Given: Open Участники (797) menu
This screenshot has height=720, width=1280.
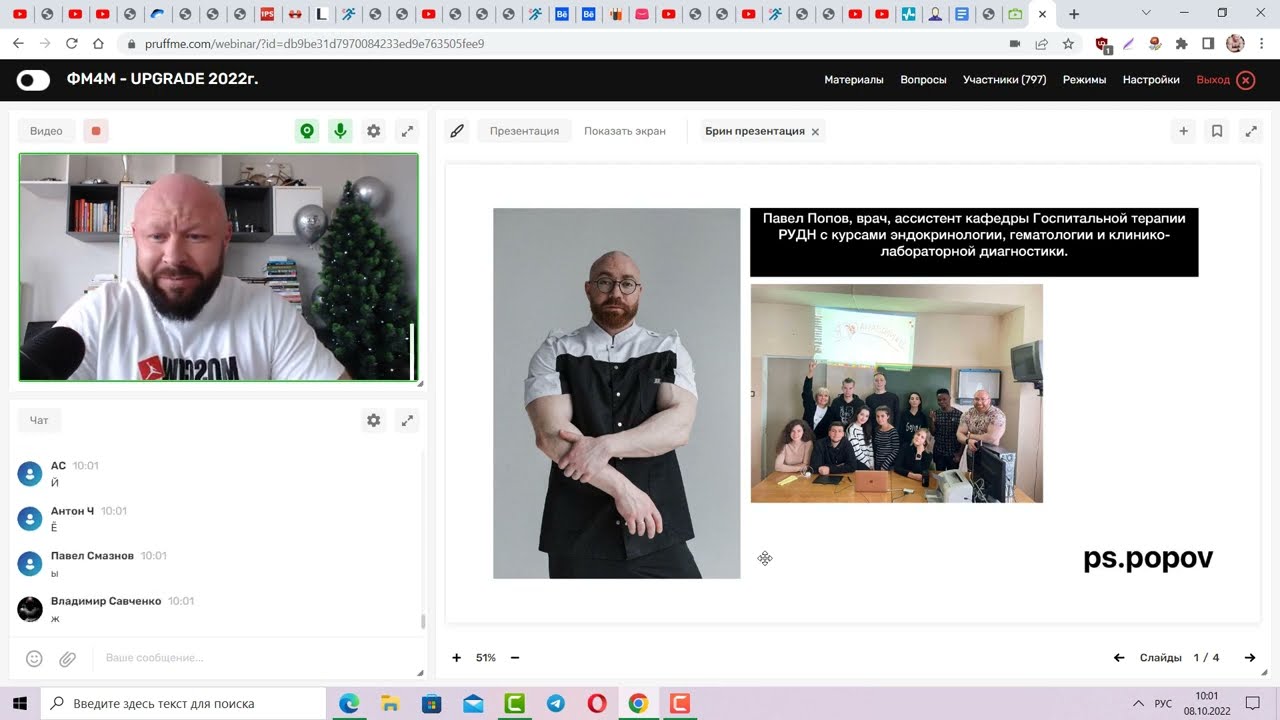Looking at the screenshot, I should point(1004,80).
